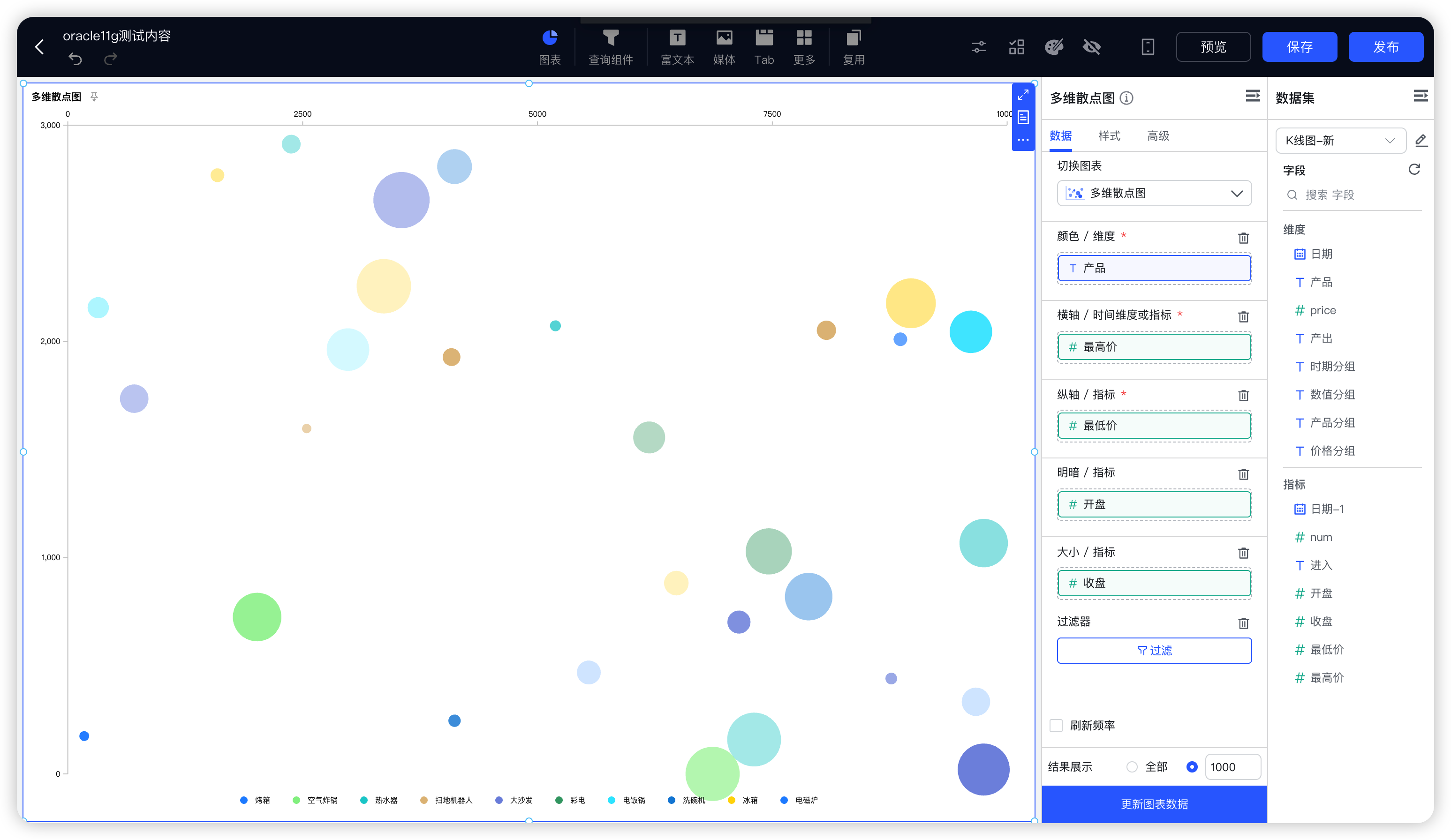Switch to the 样式 tab
The height and width of the screenshot is (840, 1451).
(x=1109, y=136)
